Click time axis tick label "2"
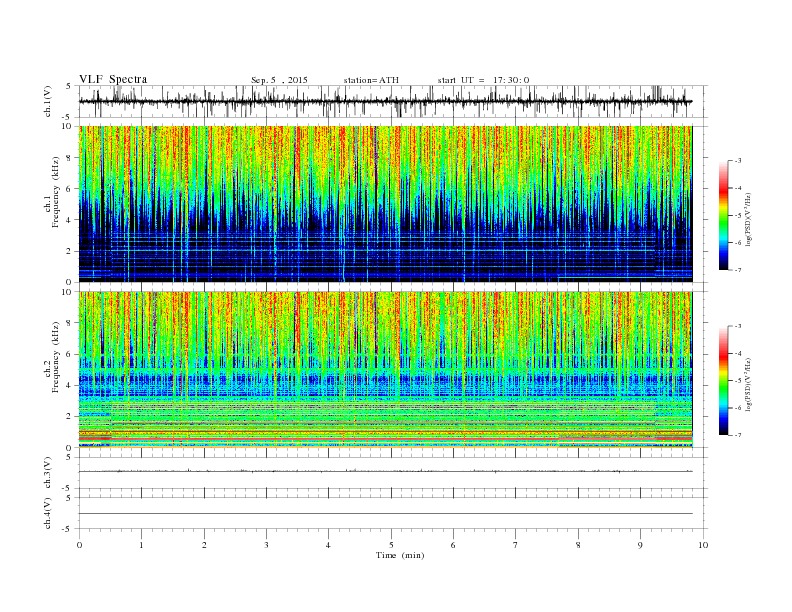 click(x=204, y=545)
